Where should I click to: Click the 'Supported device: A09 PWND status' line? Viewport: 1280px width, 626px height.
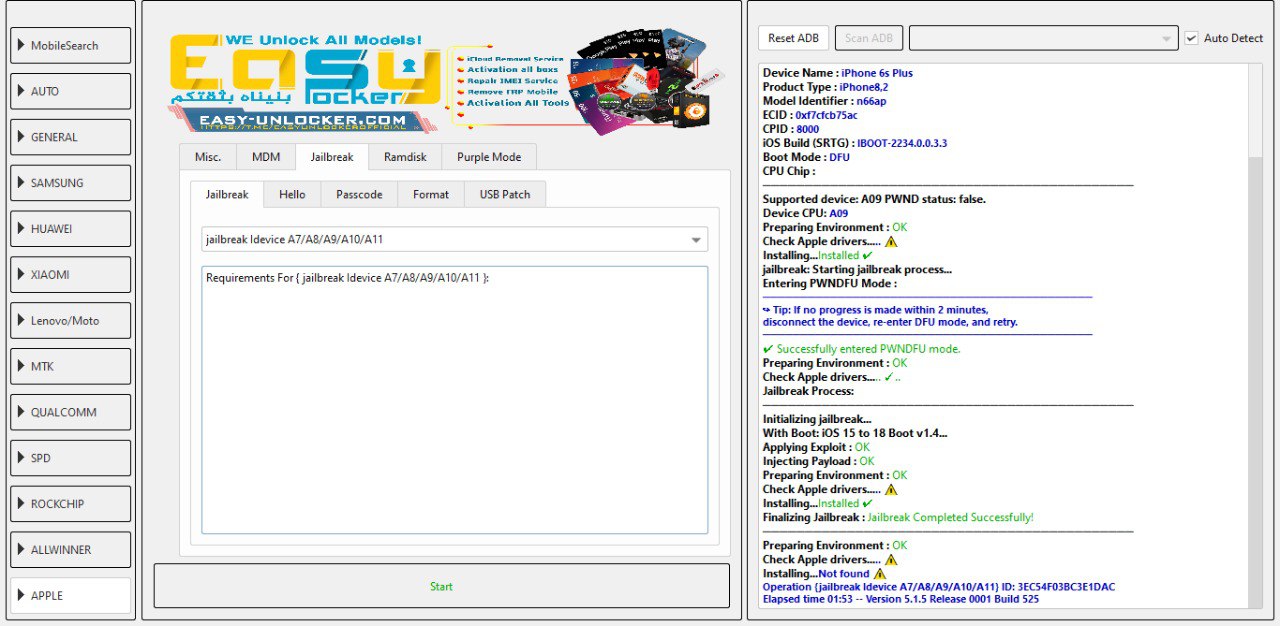pyautogui.click(x=874, y=199)
